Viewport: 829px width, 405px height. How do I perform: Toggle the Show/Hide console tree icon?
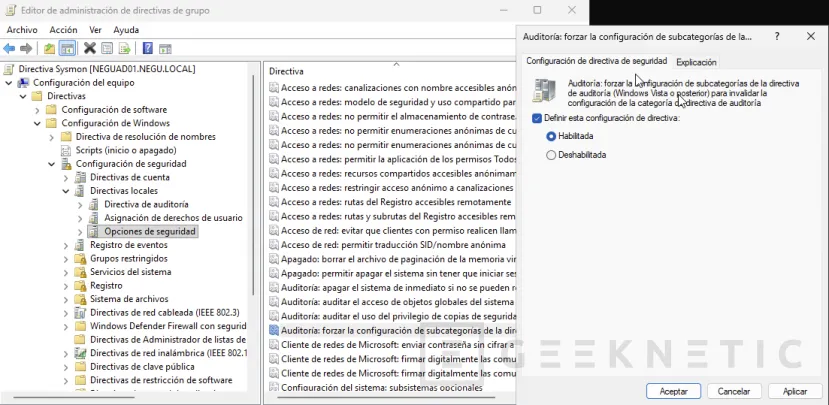click(x=67, y=49)
